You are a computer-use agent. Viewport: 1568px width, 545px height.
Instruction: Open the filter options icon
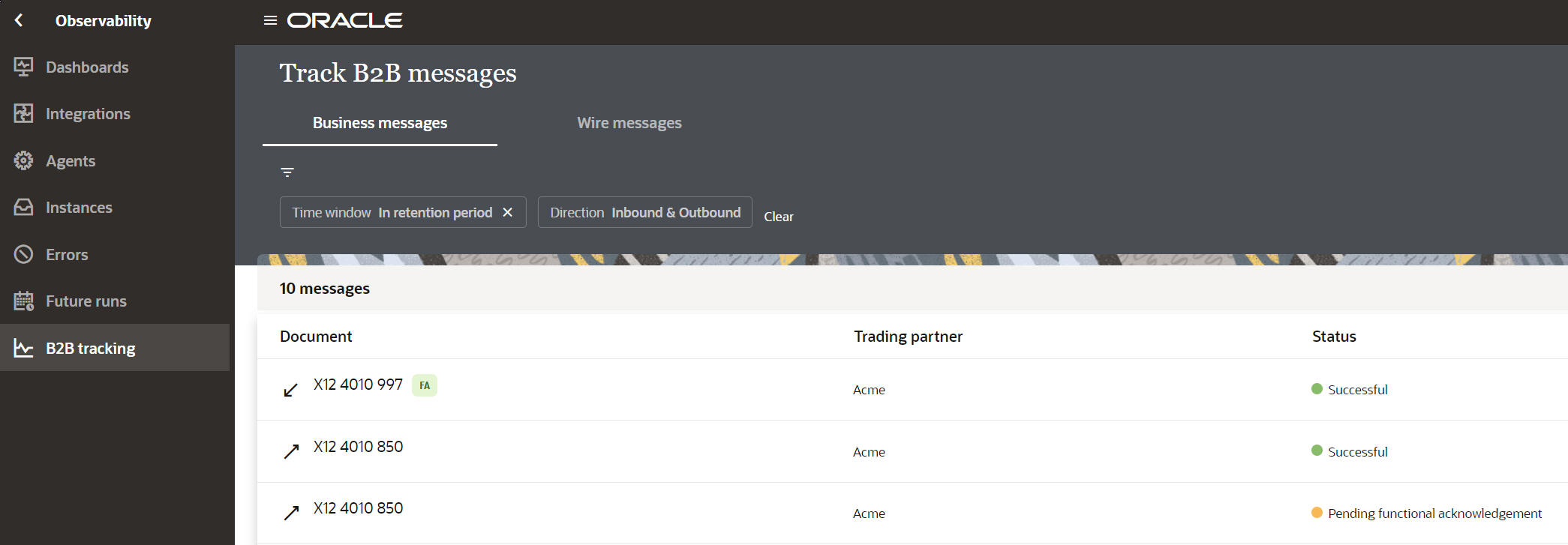(x=287, y=172)
